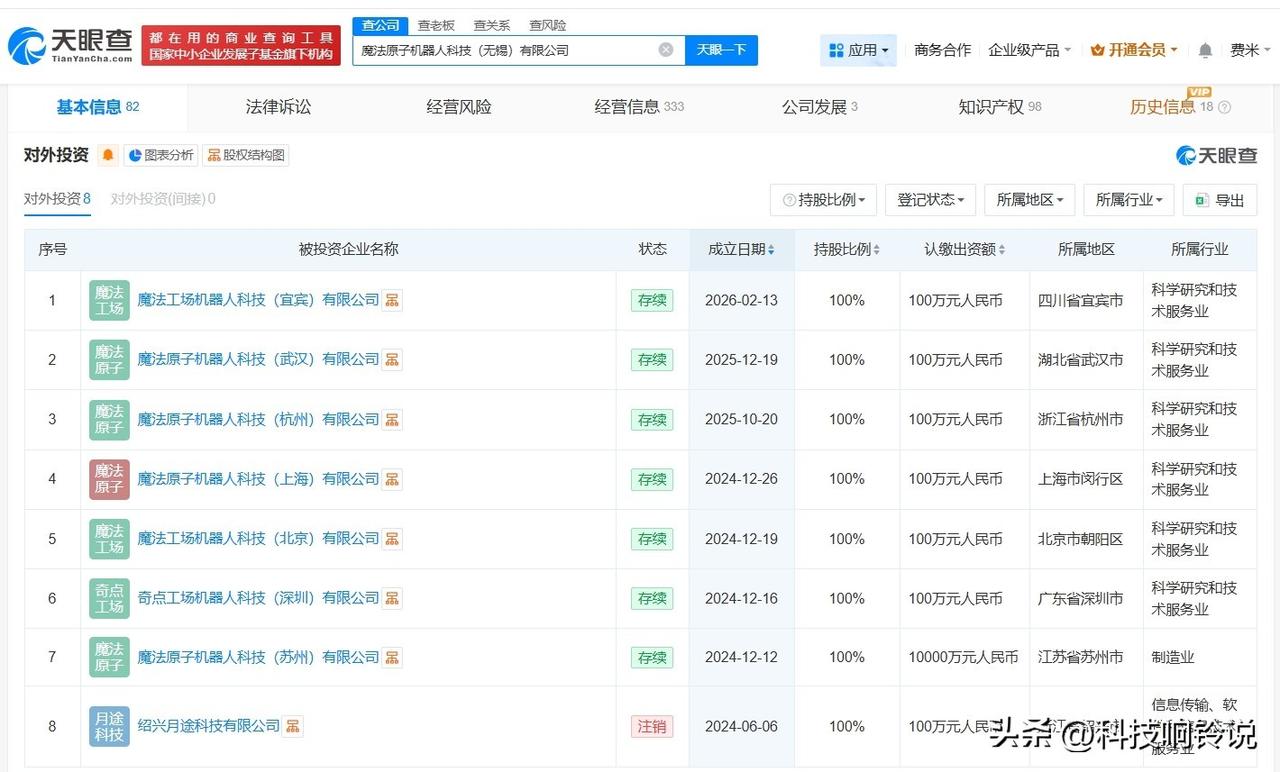The image size is (1280, 772).
Task: Switch to the 经营风险 tab
Action: pos(459,107)
